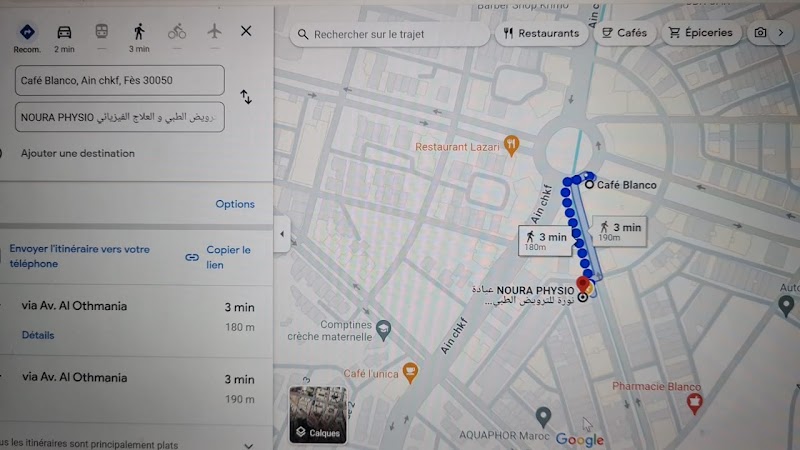Filter by Restaurants chip
800x450 pixels.
tap(541, 34)
